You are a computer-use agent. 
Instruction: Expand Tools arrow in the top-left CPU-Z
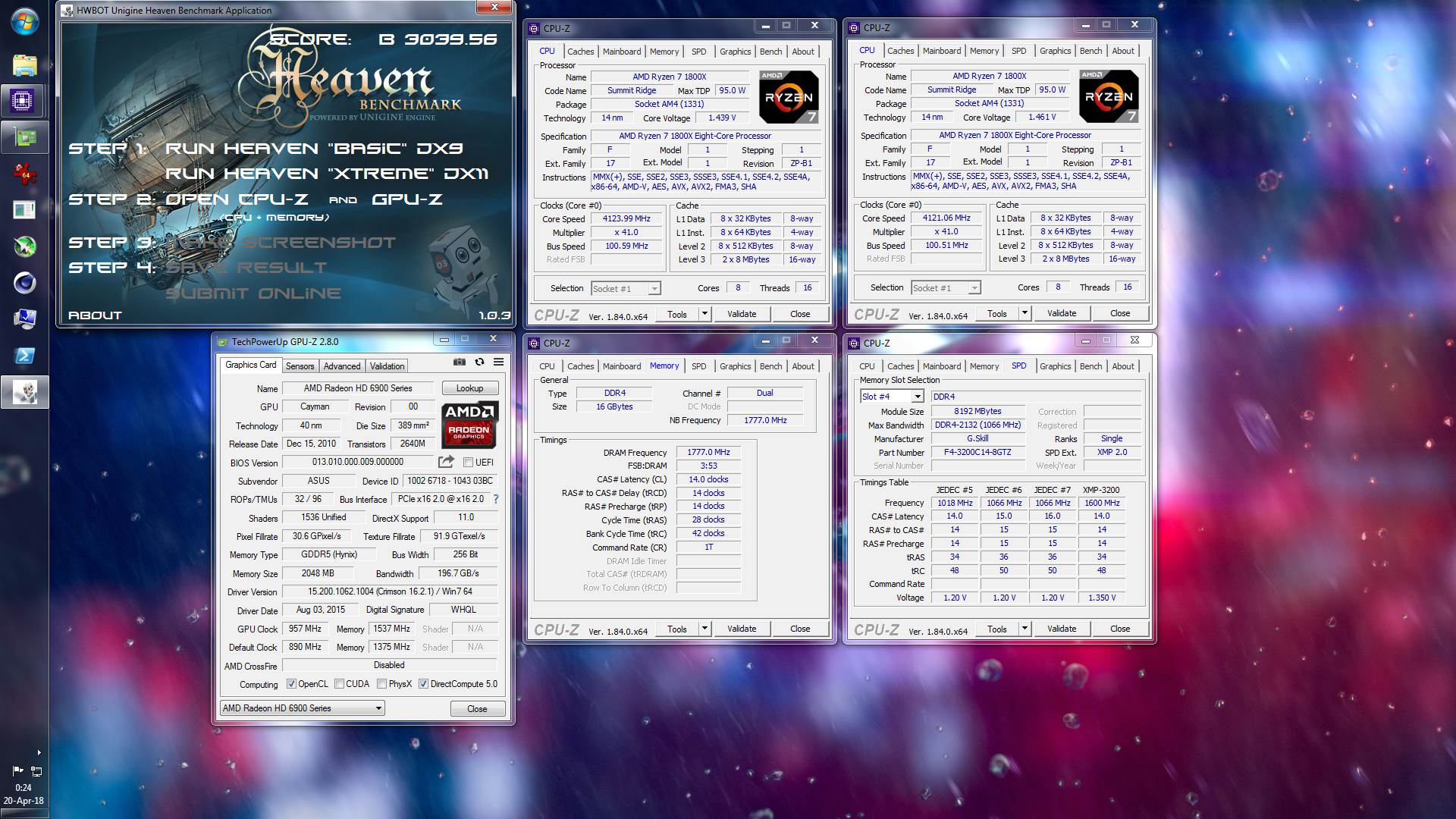704,314
